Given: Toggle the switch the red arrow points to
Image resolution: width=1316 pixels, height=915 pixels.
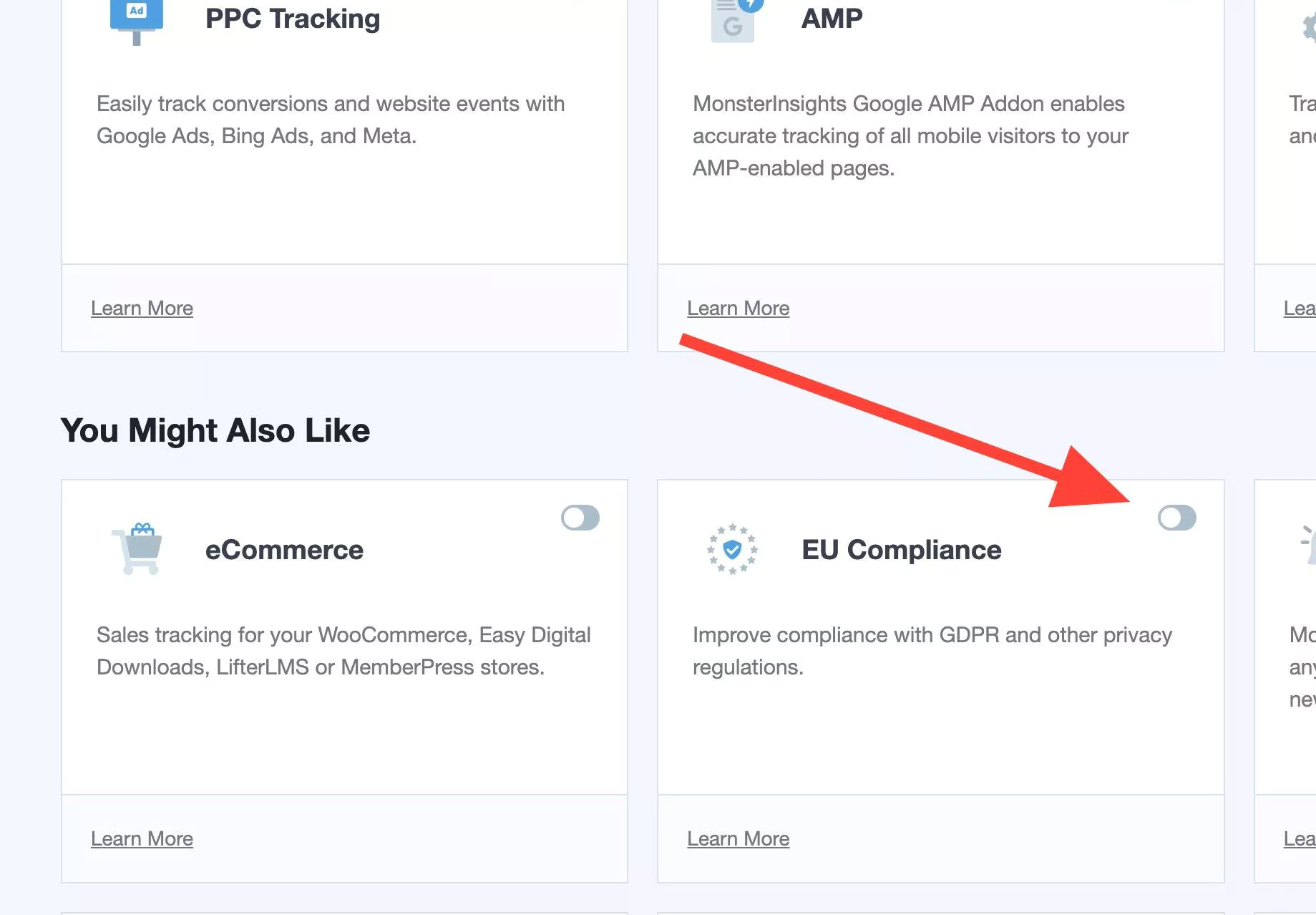Looking at the screenshot, I should (x=1177, y=519).
